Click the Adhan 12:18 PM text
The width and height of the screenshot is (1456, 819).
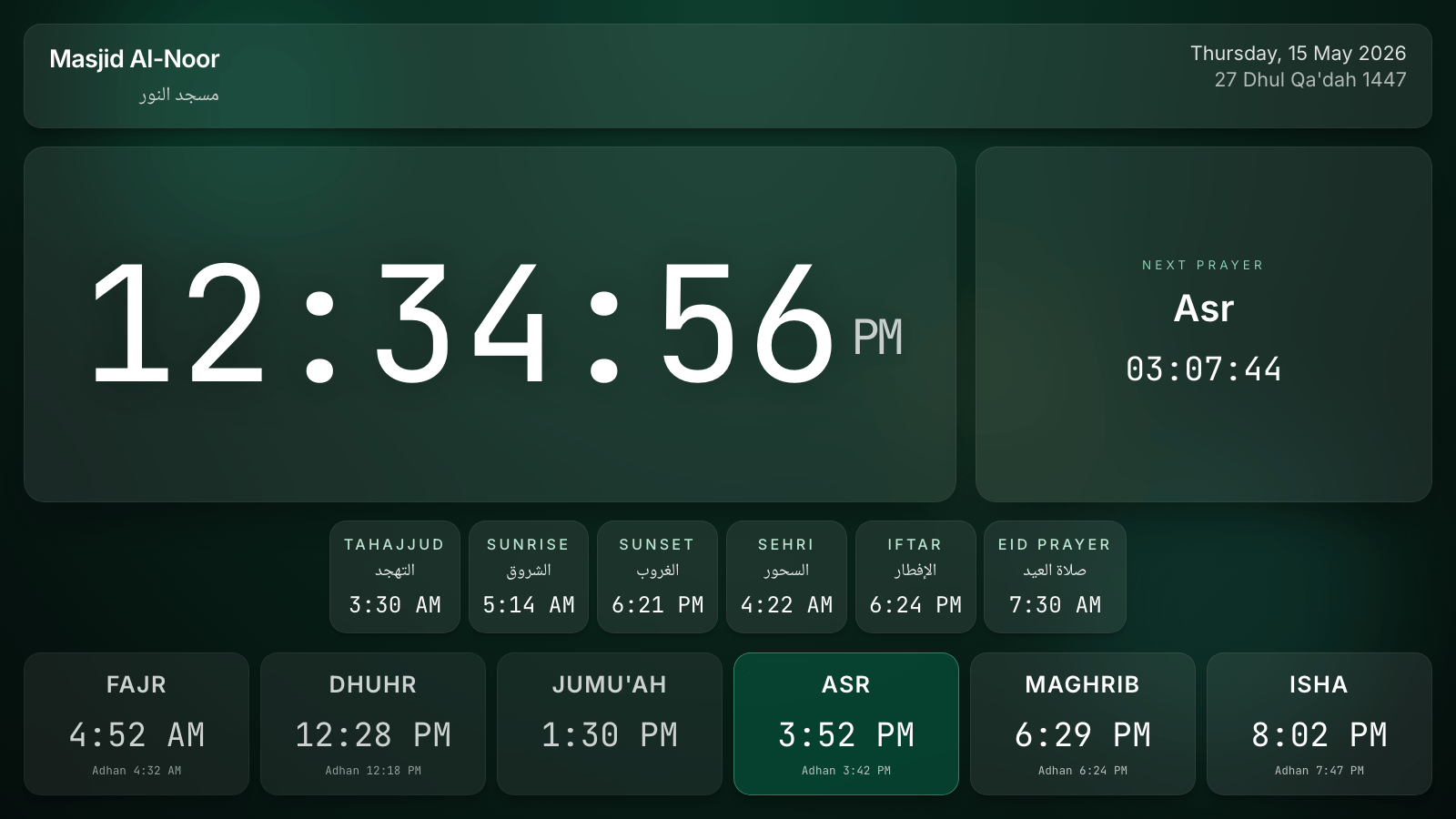[373, 771]
